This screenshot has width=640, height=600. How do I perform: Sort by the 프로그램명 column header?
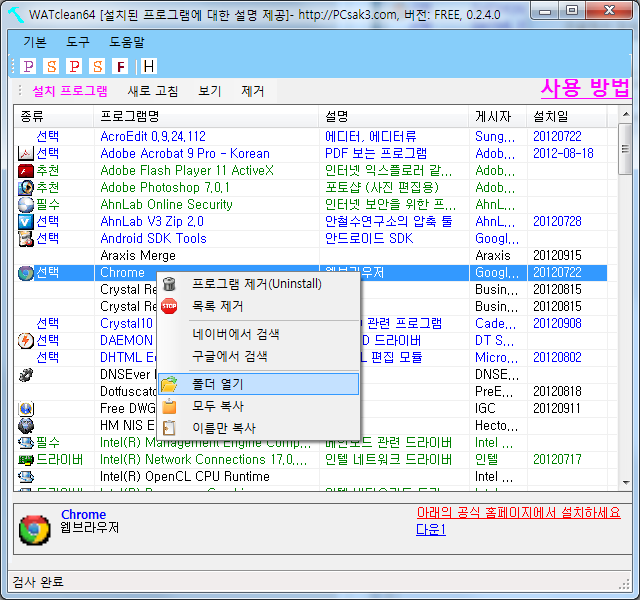pyautogui.click(x=206, y=116)
